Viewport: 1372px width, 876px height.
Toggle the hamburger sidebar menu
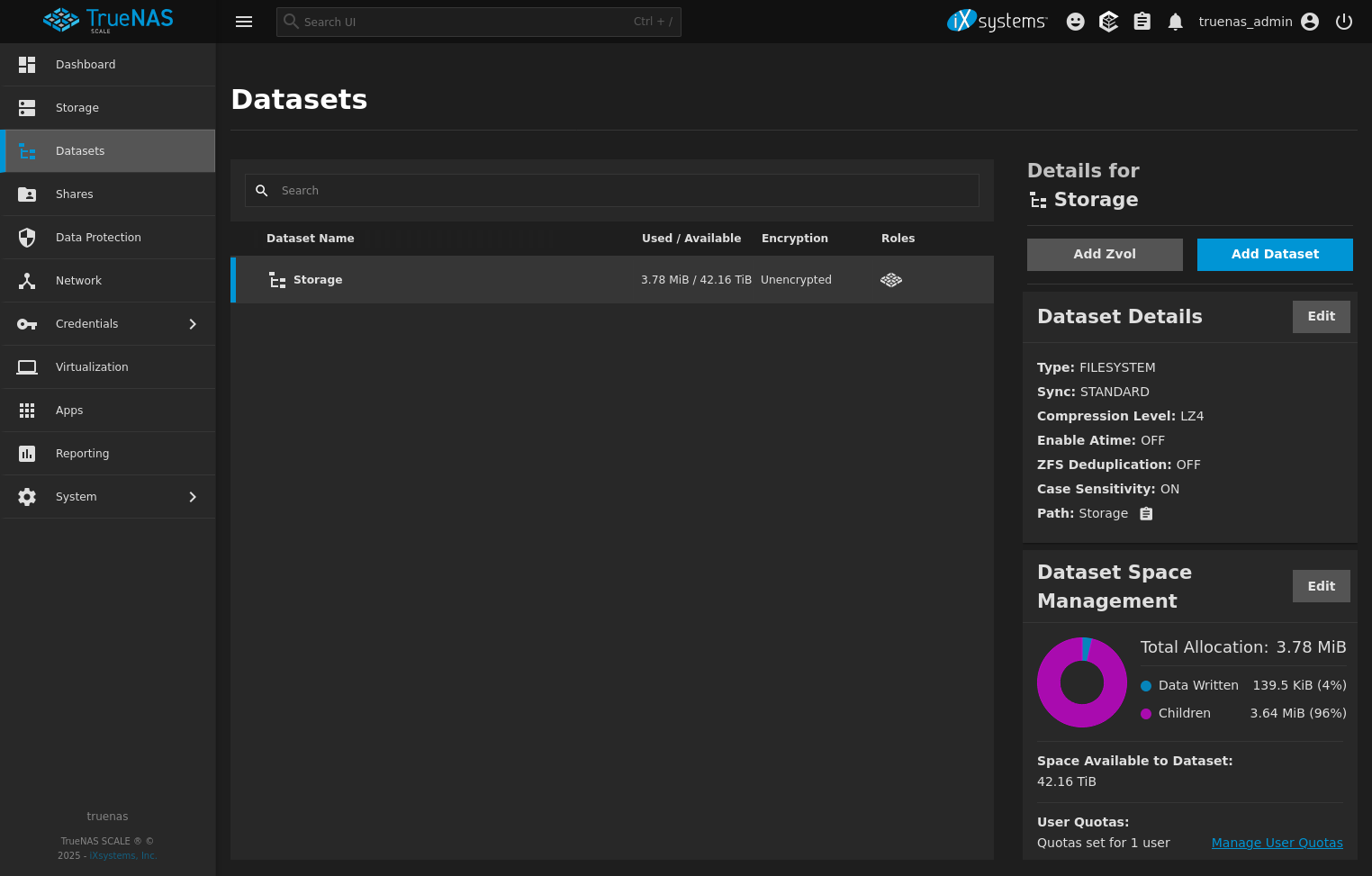pos(244,22)
